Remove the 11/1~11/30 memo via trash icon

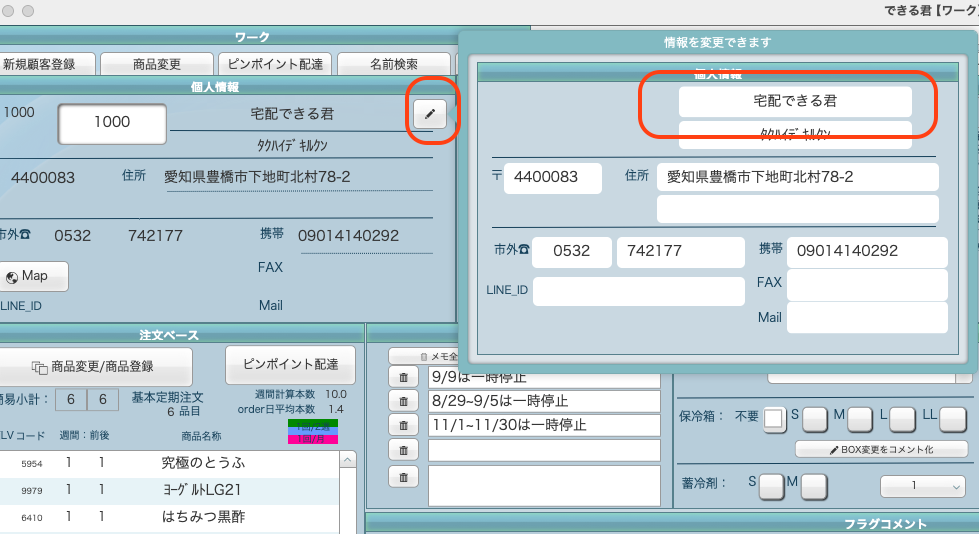coord(402,425)
